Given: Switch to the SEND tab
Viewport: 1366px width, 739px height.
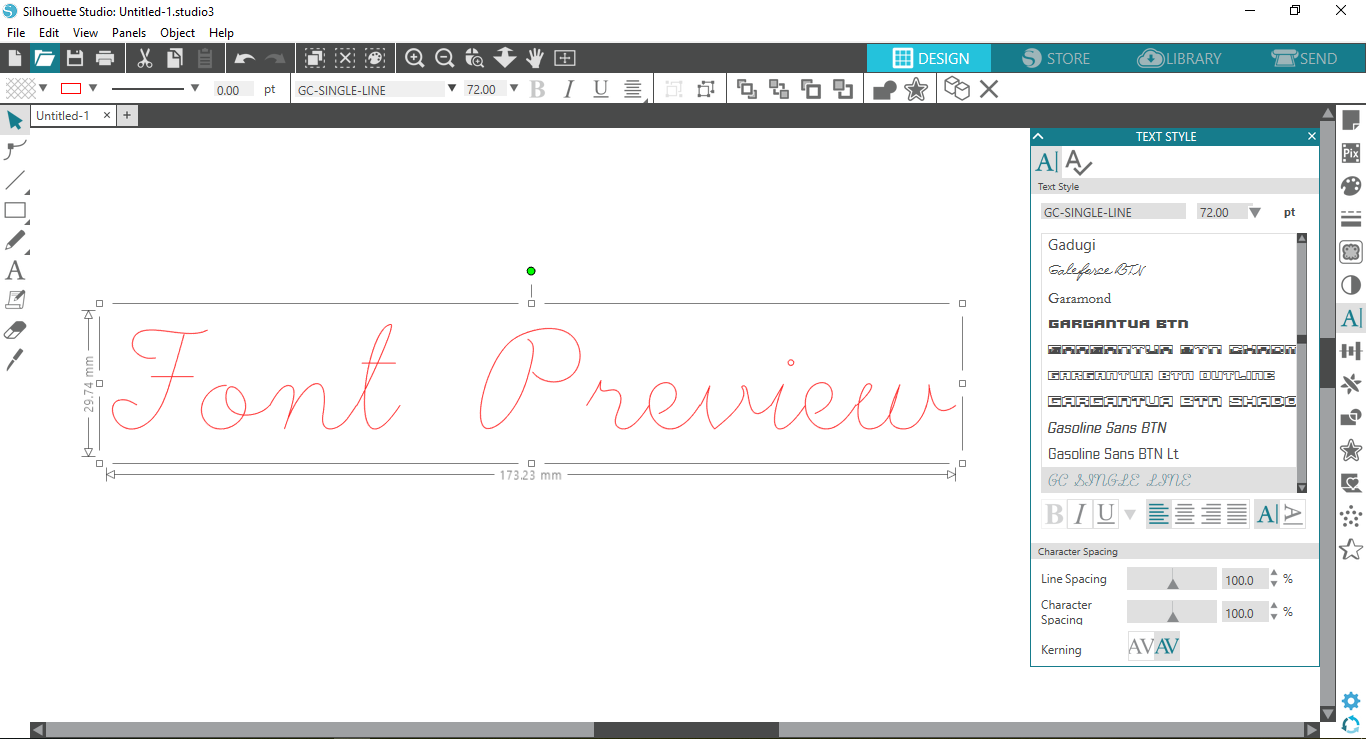Looking at the screenshot, I should tap(1303, 58).
